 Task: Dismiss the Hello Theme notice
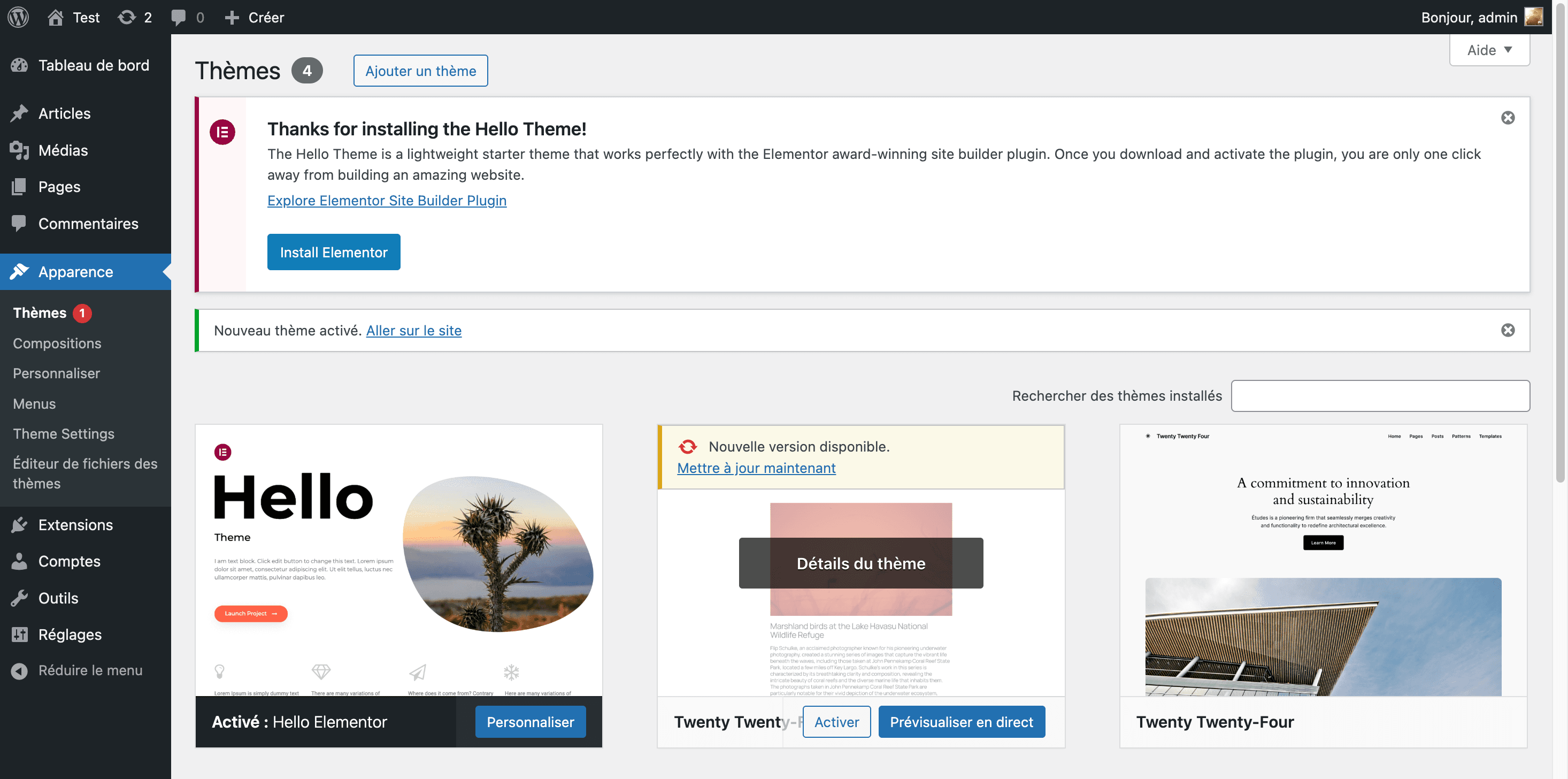click(1508, 118)
